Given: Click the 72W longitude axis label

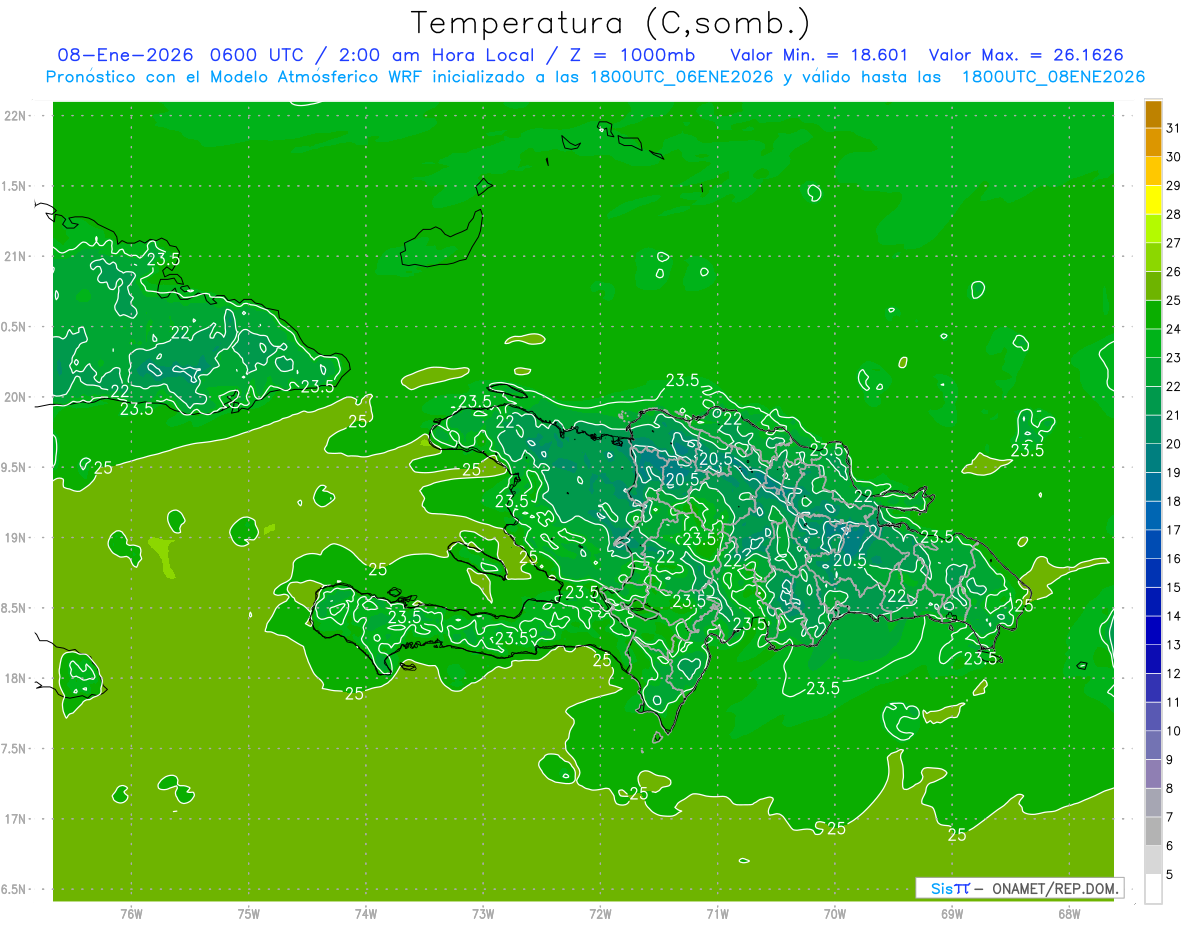Looking at the screenshot, I should pyautogui.click(x=601, y=914).
